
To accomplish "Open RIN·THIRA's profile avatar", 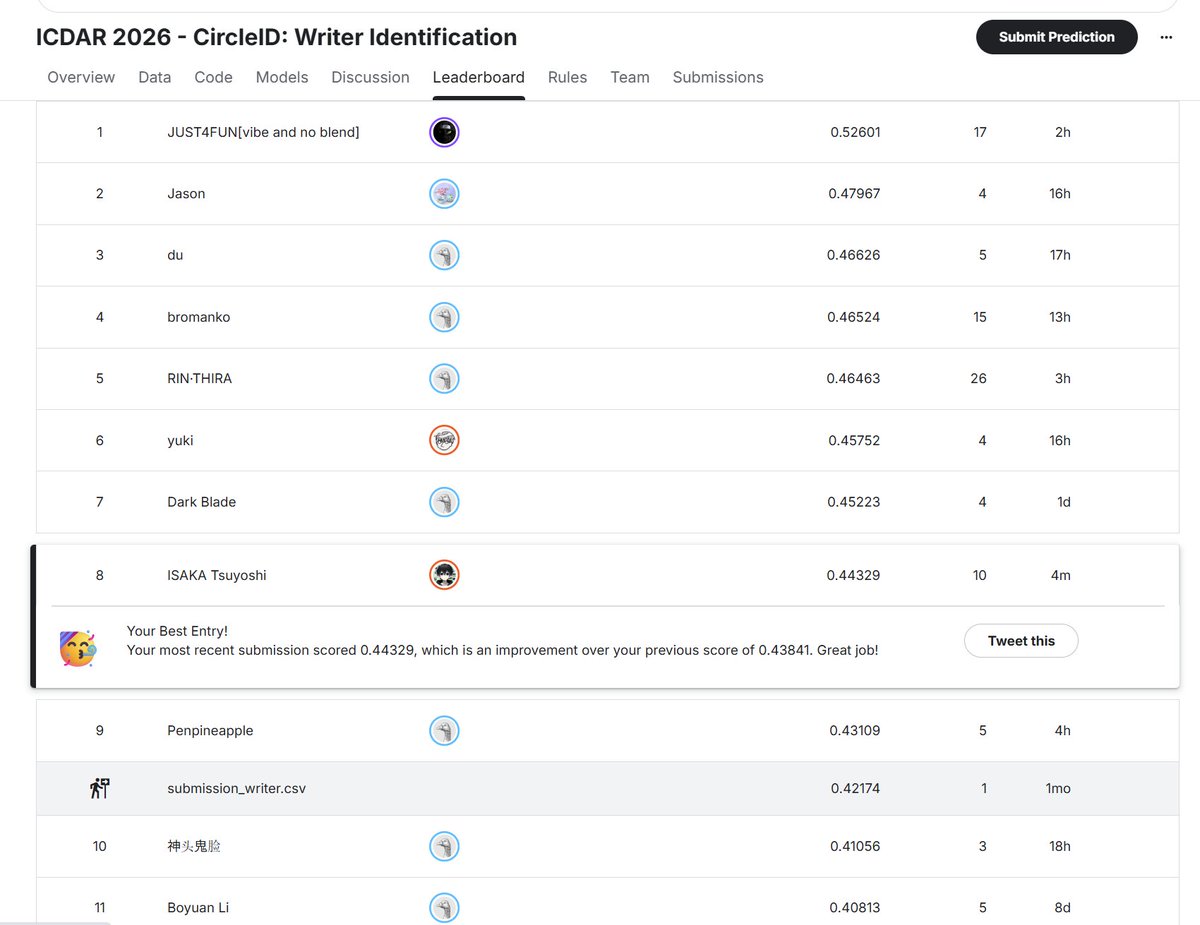I will click(x=444, y=379).
